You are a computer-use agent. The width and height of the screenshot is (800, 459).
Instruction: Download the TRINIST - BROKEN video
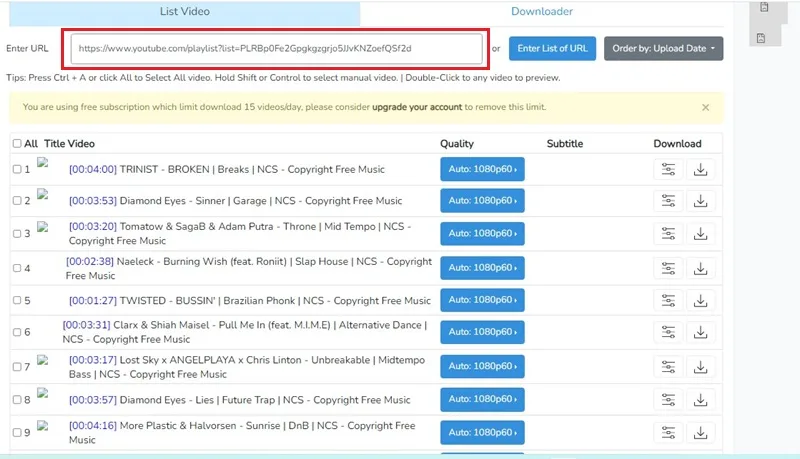click(701, 169)
